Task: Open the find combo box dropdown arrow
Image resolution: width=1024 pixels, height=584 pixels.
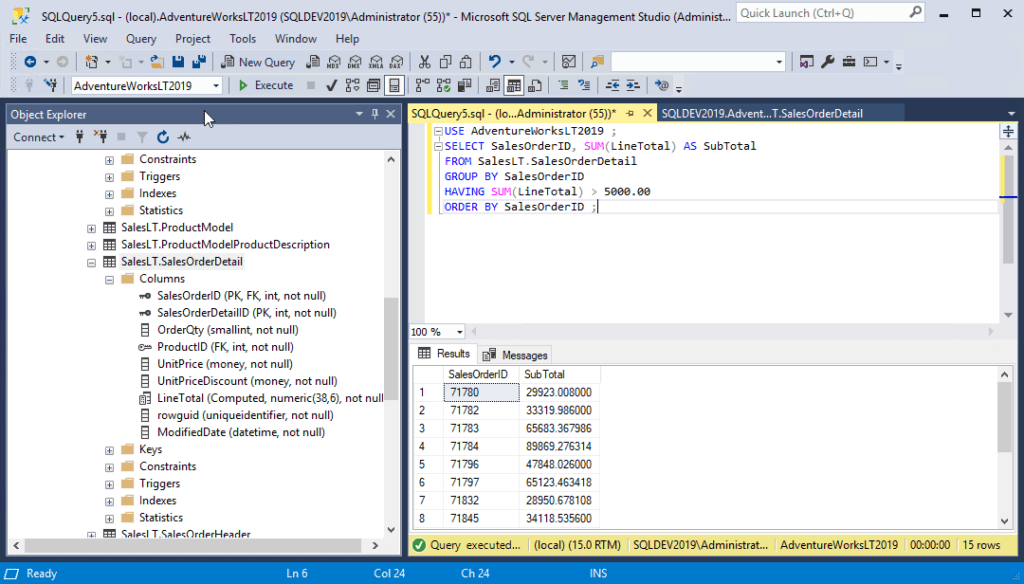Action: [778, 62]
